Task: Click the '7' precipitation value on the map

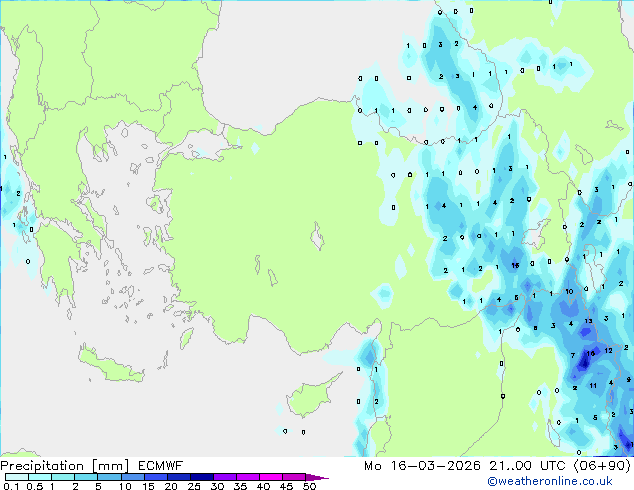Action: click(x=573, y=356)
